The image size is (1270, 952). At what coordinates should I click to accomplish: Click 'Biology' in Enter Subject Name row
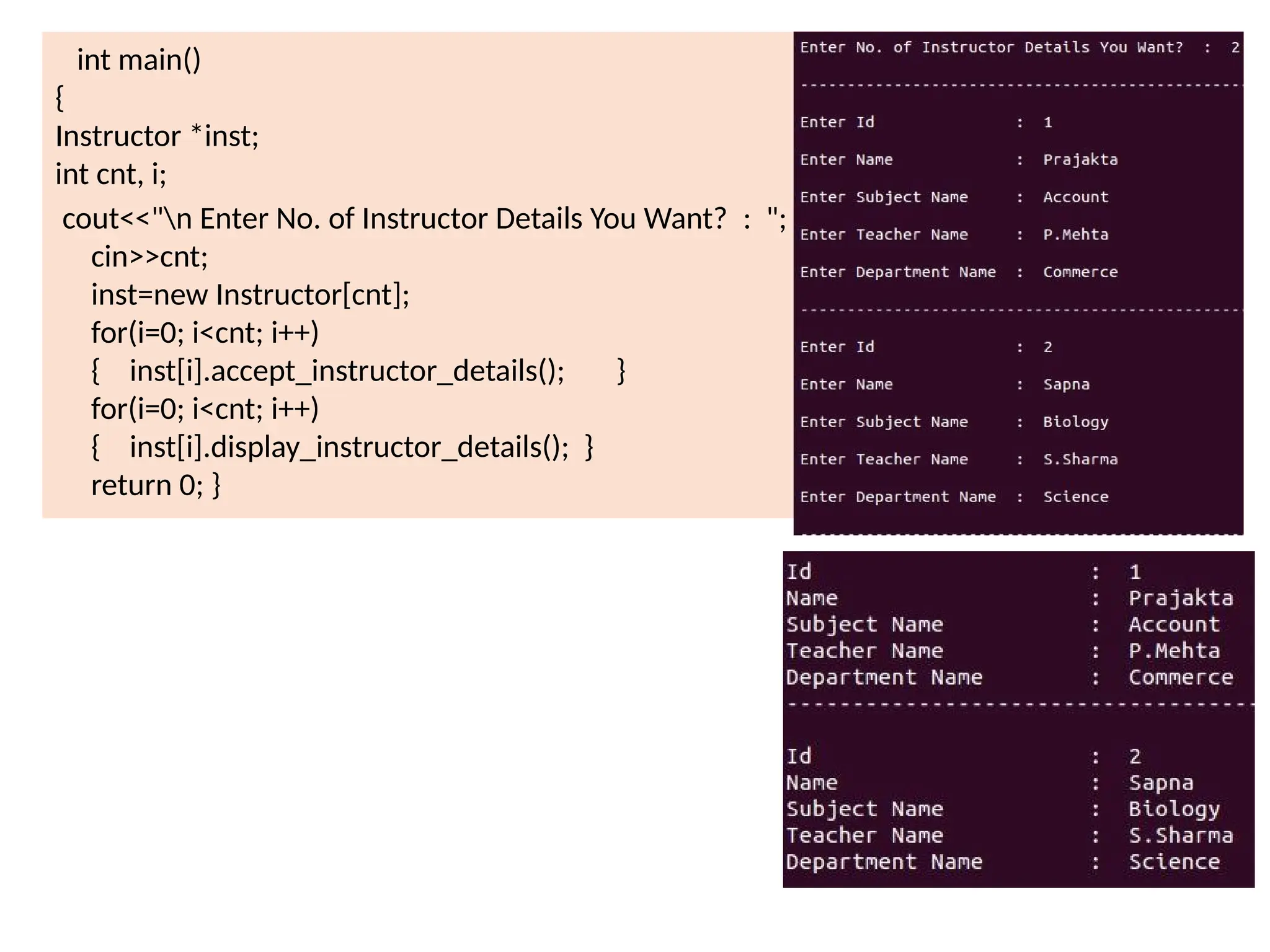click(x=1076, y=422)
